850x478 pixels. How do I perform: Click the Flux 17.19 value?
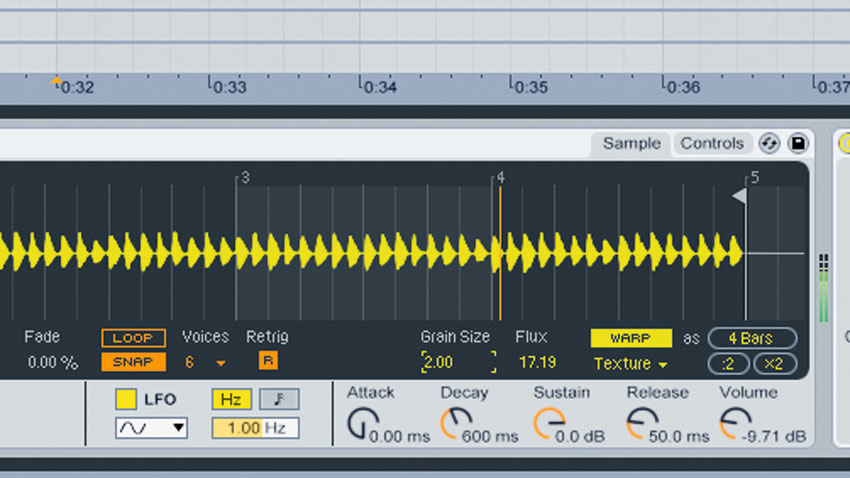pyautogui.click(x=537, y=362)
